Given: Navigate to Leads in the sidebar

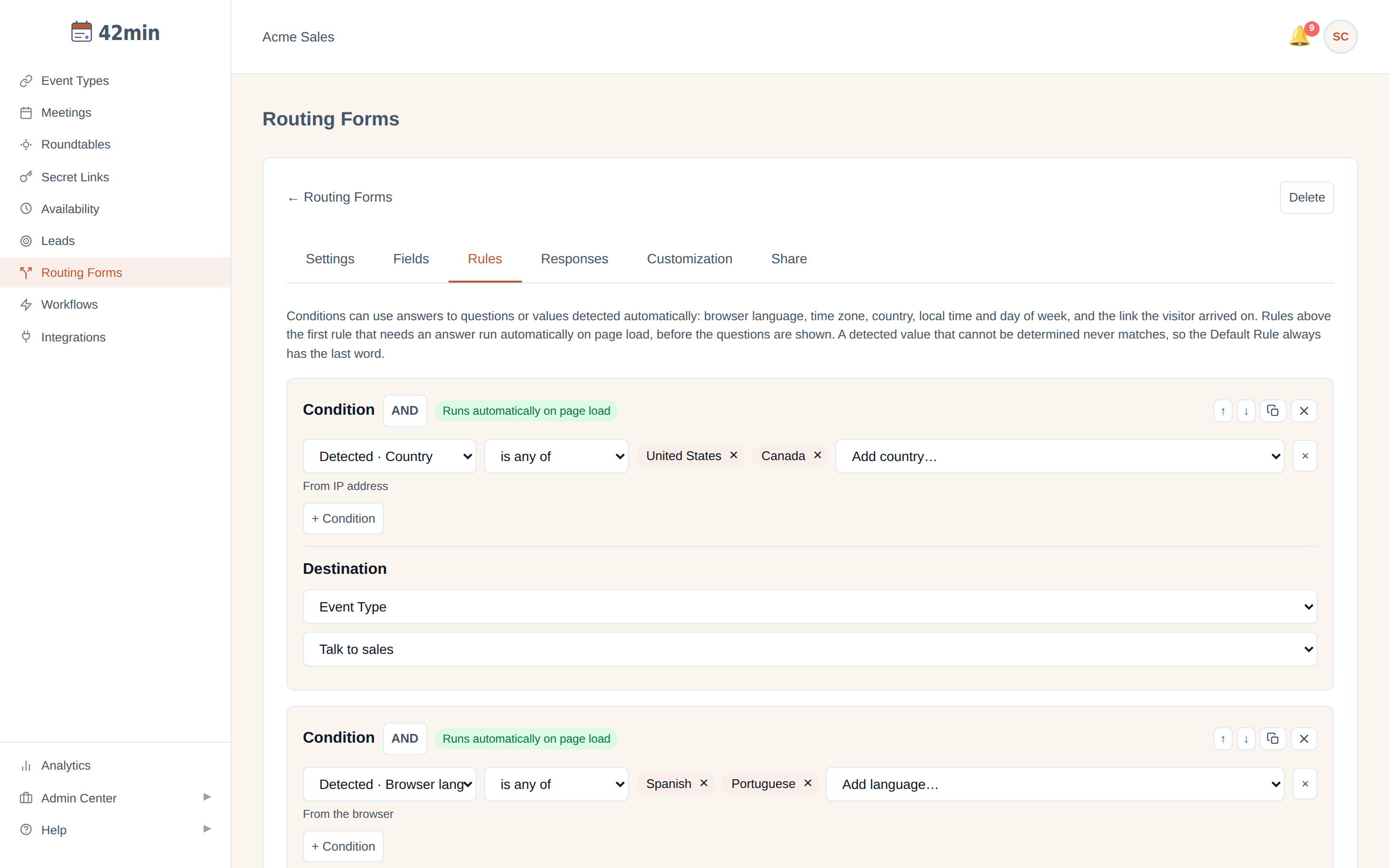Looking at the screenshot, I should [x=115, y=241].
